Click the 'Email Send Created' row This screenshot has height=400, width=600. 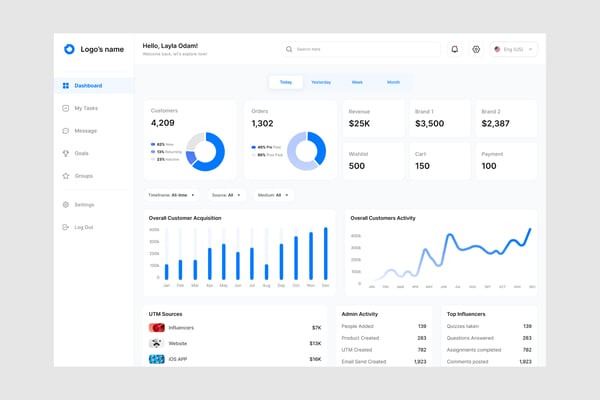[384, 362]
